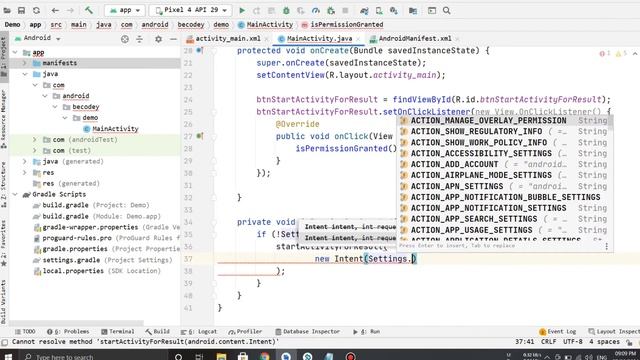Open the AVD Manager icon
The image size is (640, 360).
[x=379, y=11]
